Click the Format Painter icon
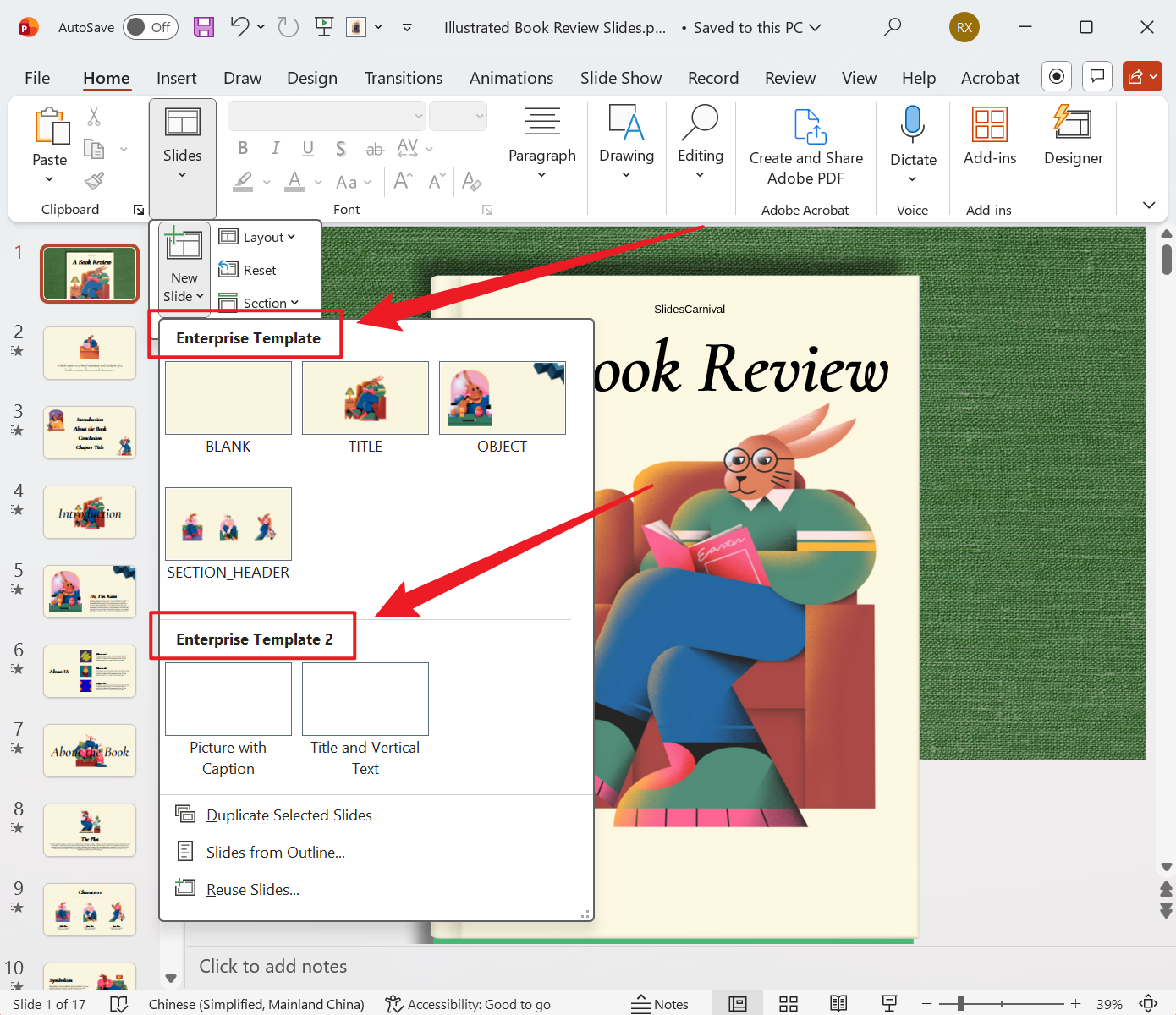 coord(93,182)
